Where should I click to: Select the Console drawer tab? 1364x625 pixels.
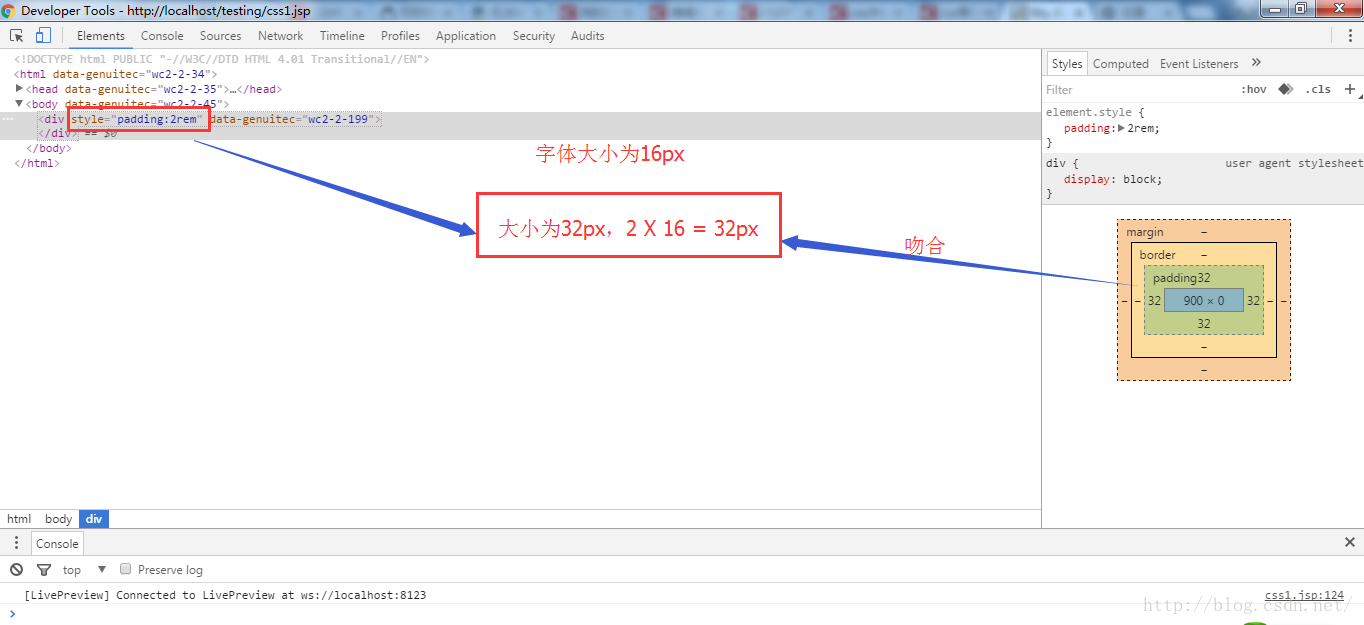pos(57,543)
